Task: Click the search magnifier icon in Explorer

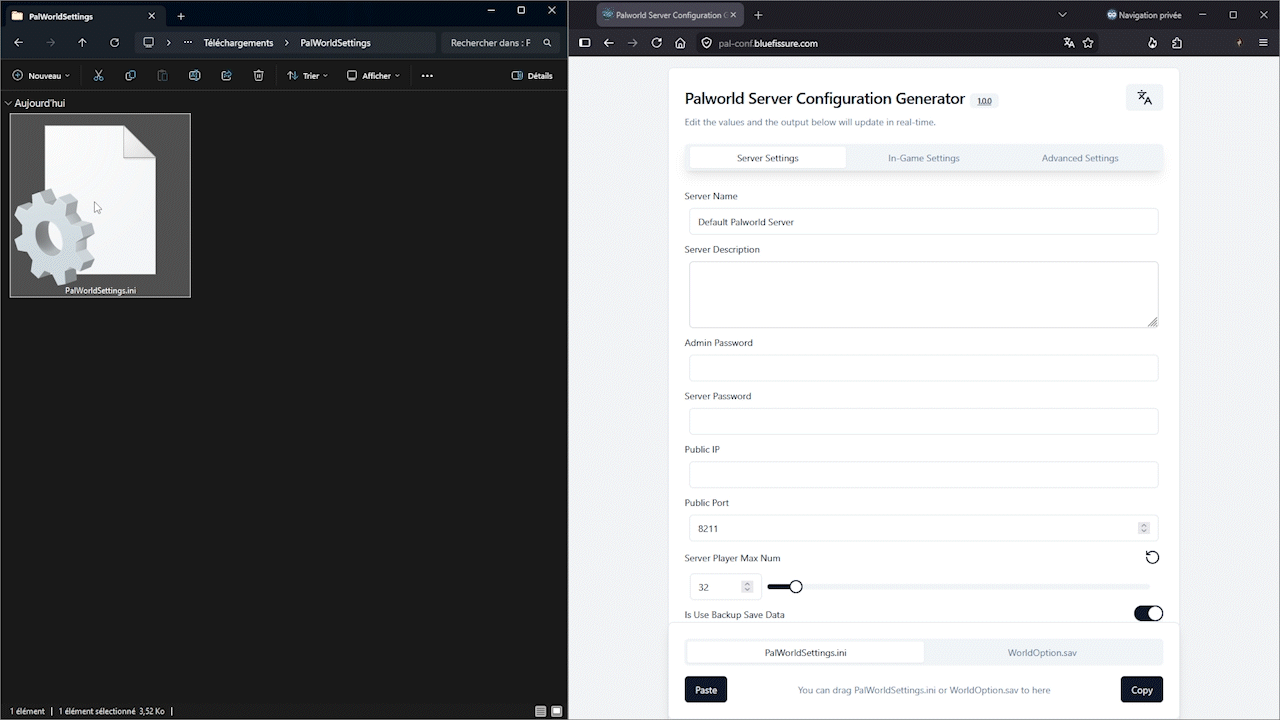Action: click(547, 43)
